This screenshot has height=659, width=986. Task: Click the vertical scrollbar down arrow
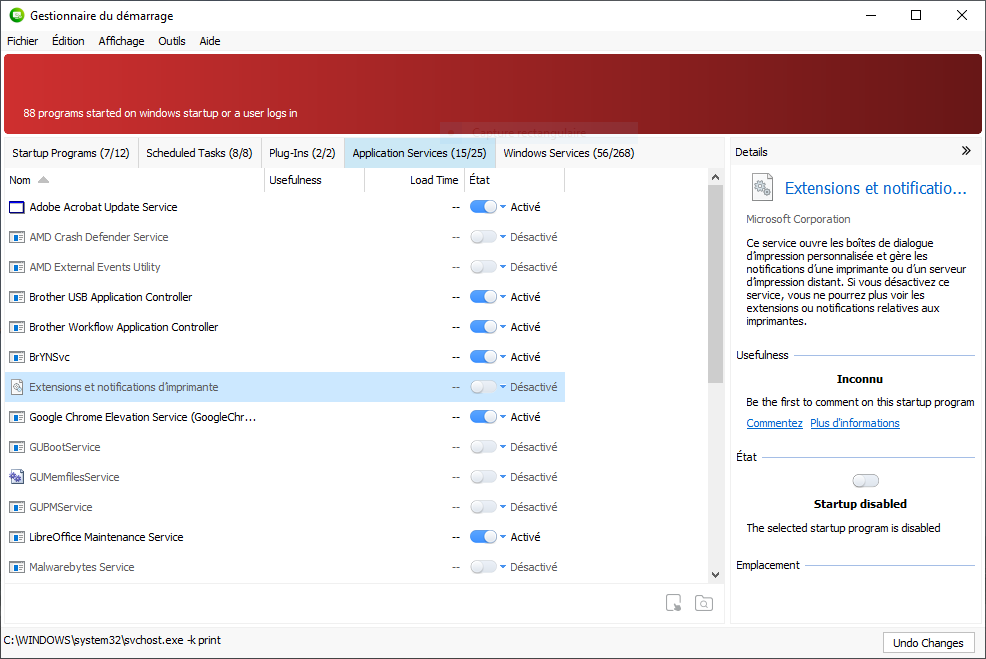pyautogui.click(x=715, y=575)
